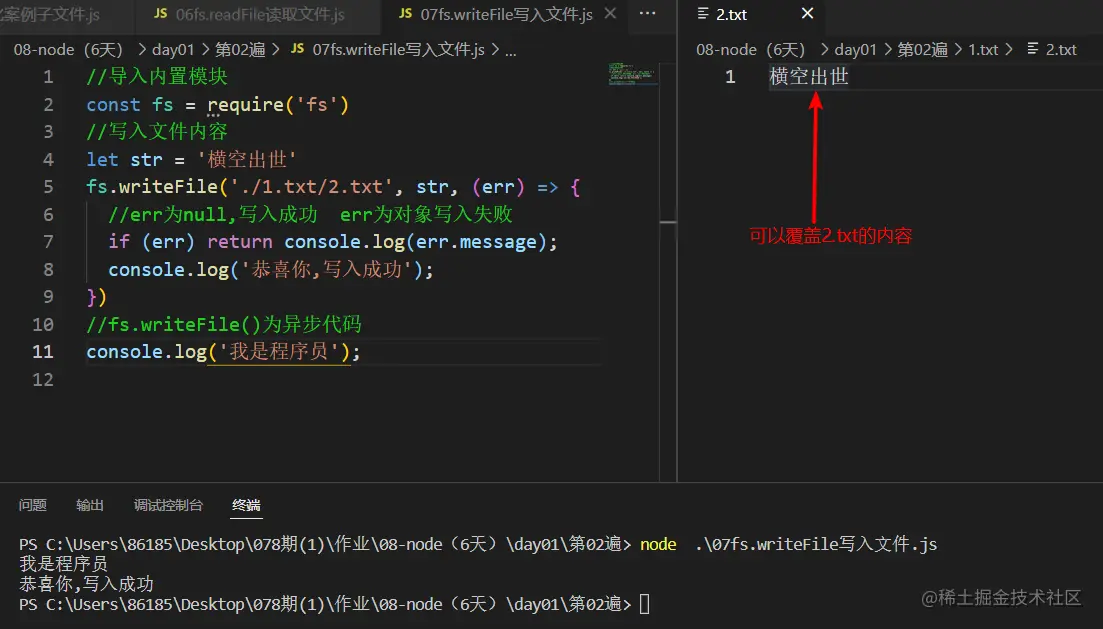Image resolution: width=1103 pixels, height=629 pixels.
Task: Click terminal output 恭喜你,写入成功
Action: (86, 584)
